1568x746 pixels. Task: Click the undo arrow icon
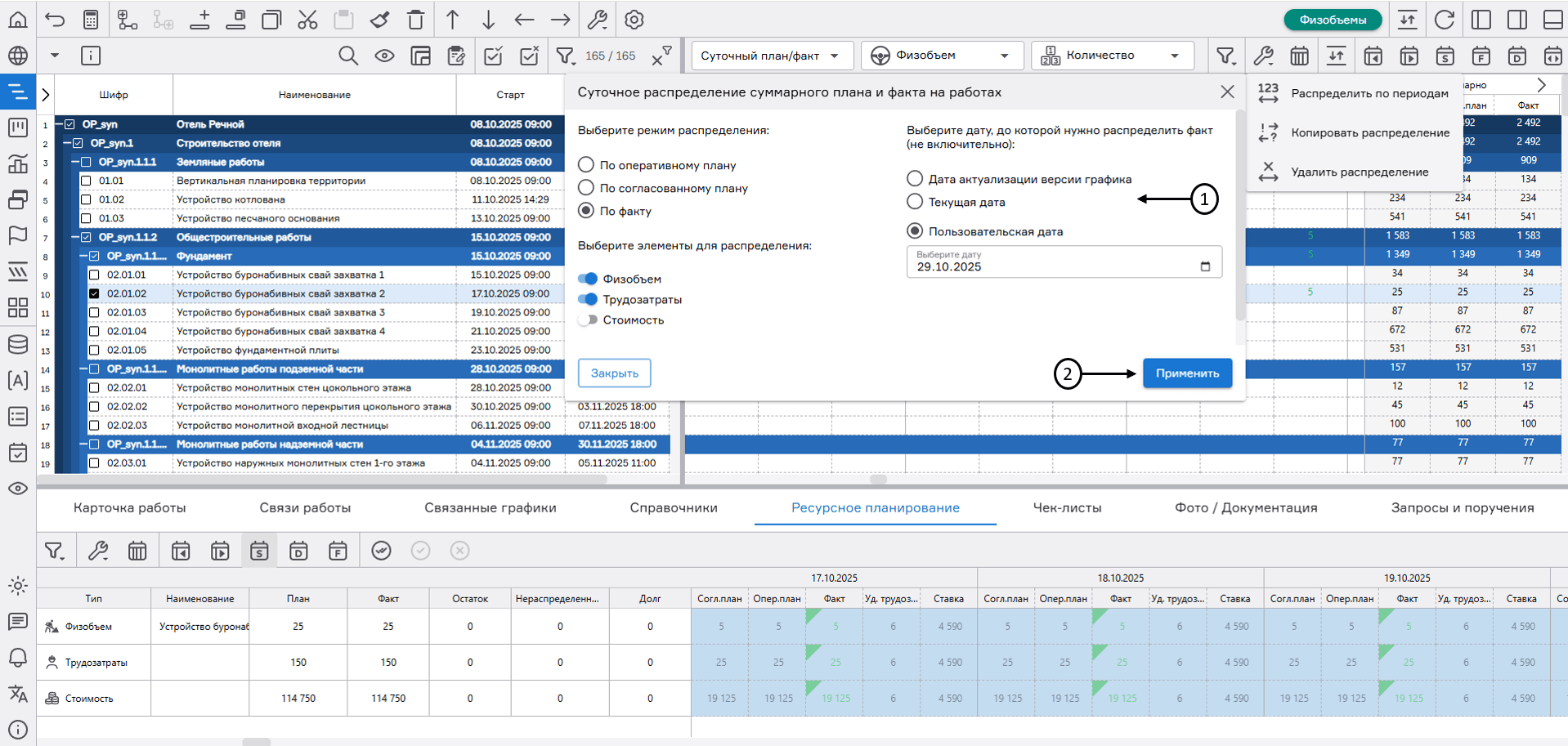[x=55, y=20]
